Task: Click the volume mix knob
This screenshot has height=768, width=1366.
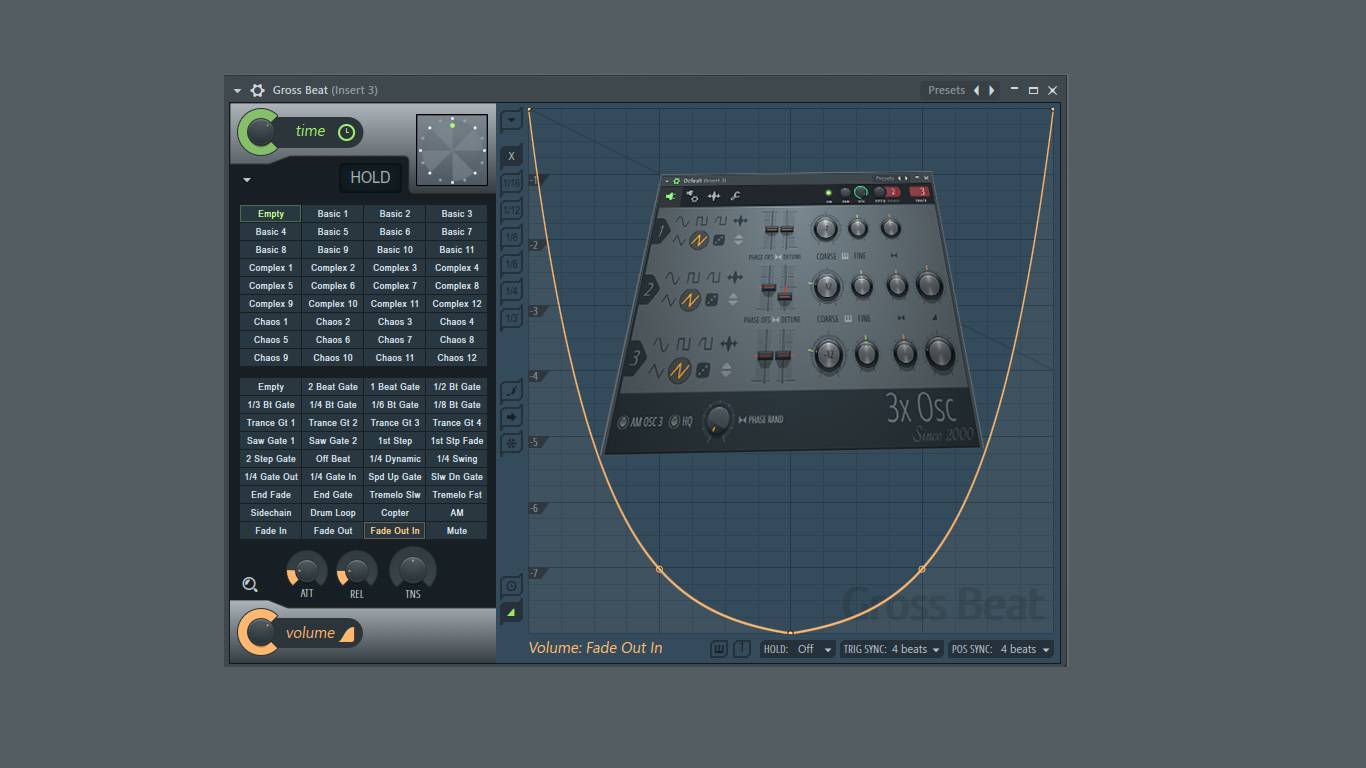Action: [260, 633]
